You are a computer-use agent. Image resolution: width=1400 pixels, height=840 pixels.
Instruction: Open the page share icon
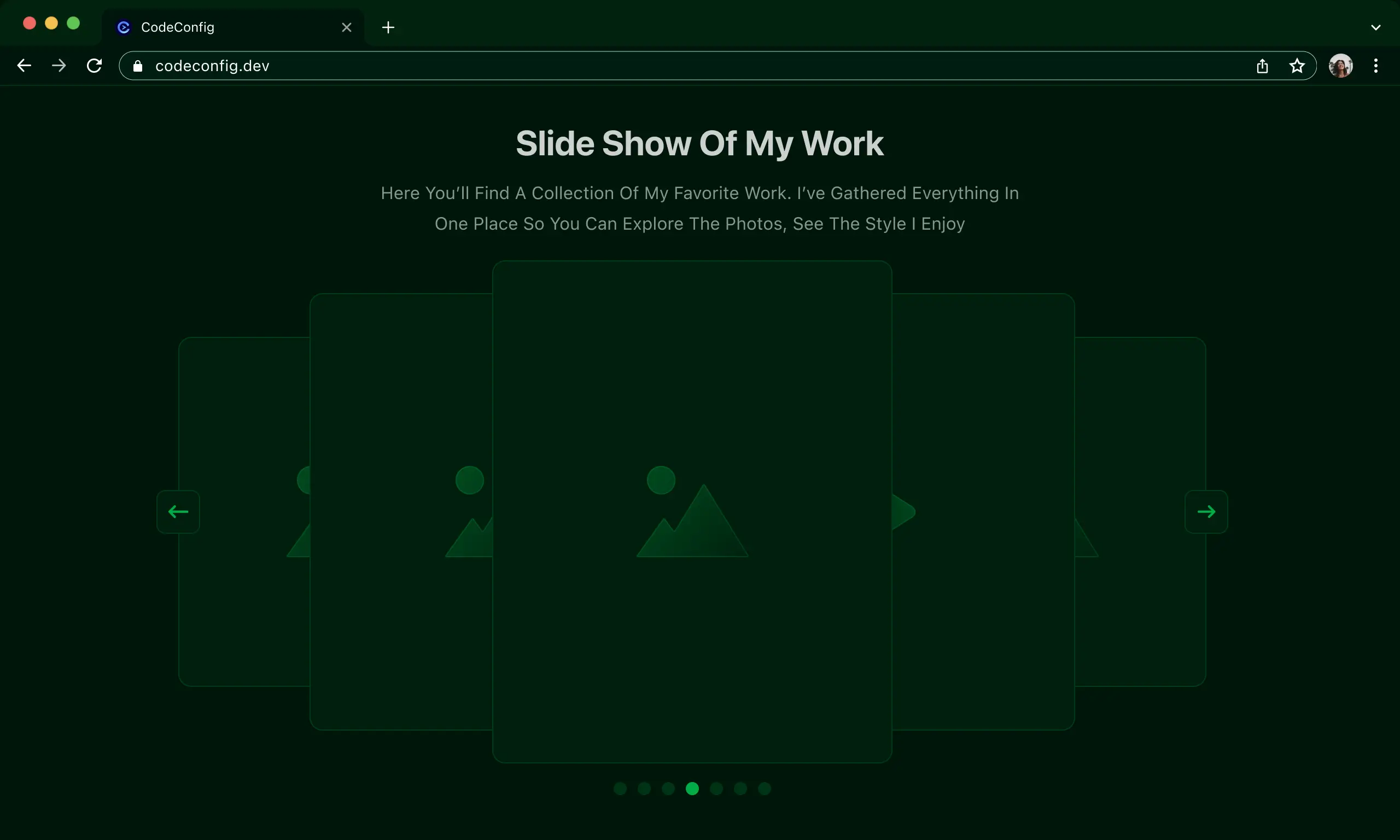tap(1262, 66)
